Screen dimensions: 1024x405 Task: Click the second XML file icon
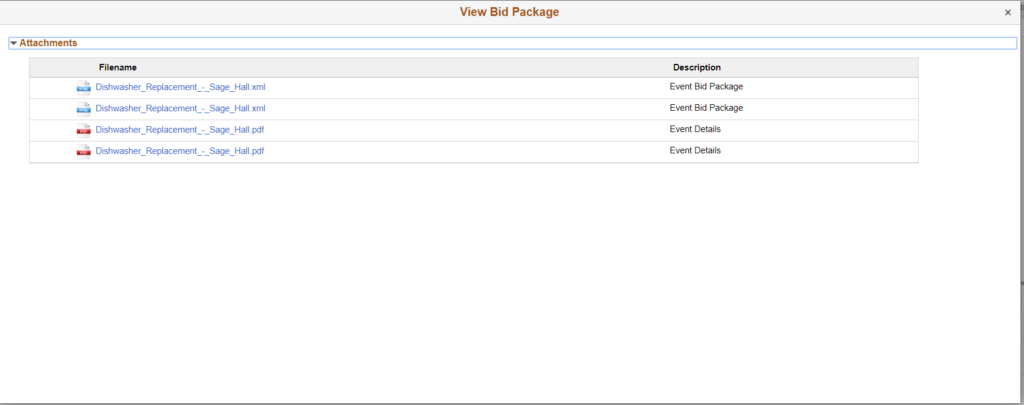coord(83,108)
